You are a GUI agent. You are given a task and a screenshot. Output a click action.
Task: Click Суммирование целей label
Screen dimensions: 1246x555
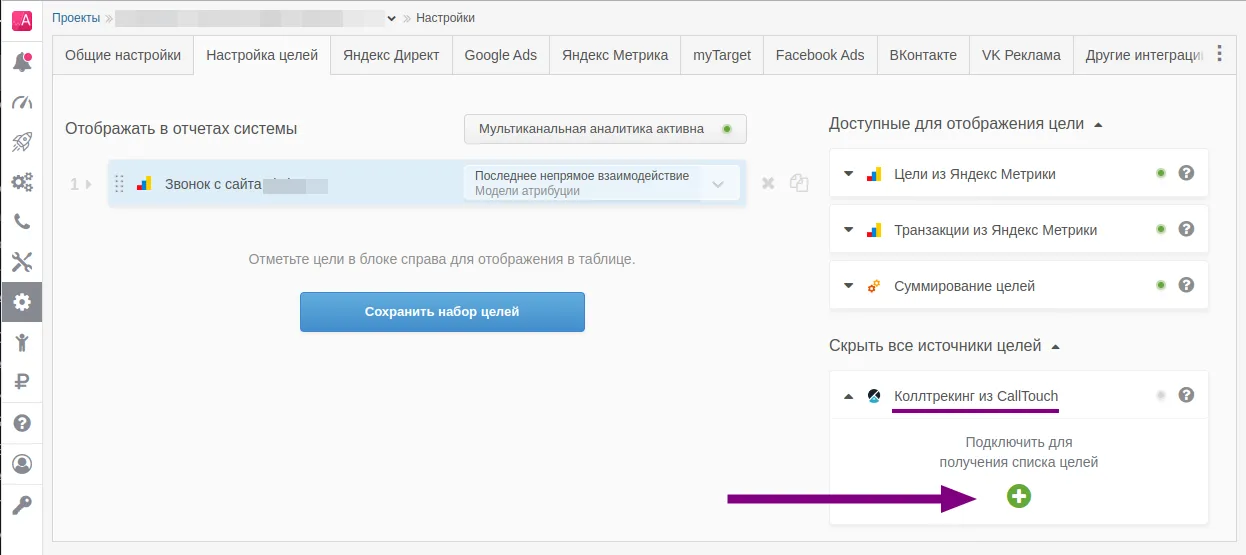964,286
